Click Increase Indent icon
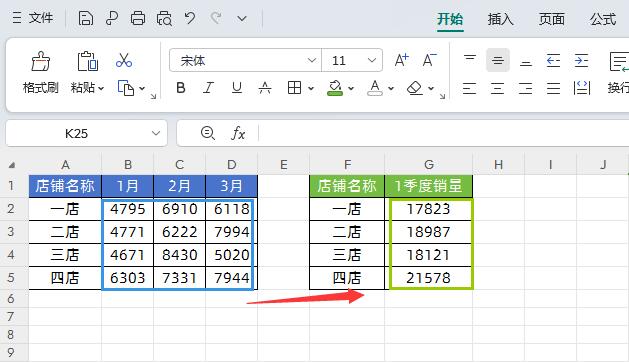The width and height of the screenshot is (629, 362). click(x=581, y=61)
